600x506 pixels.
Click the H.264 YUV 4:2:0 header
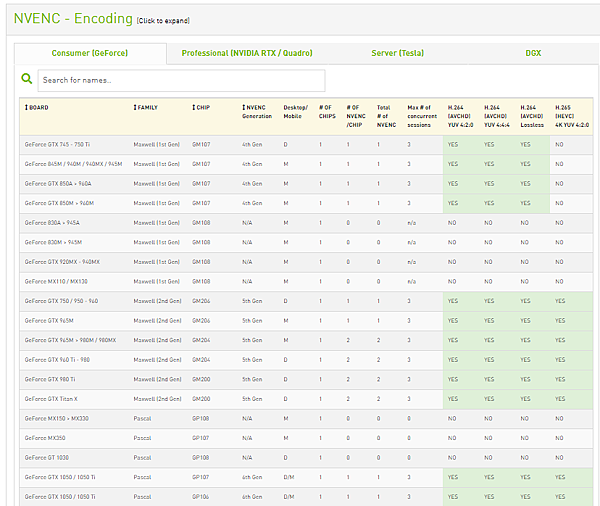tap(460, 116)
